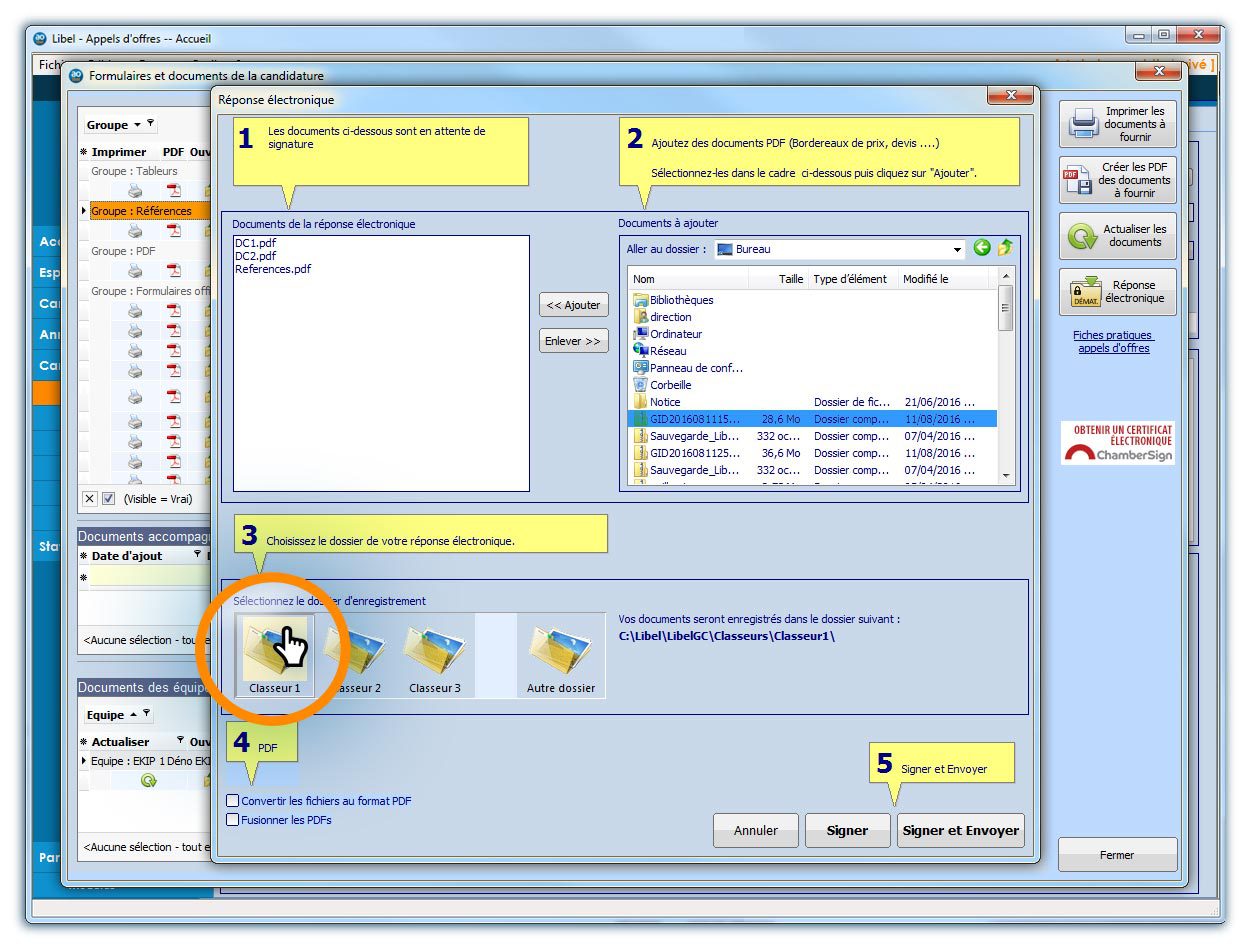Sort the file list by Type d'élément
The height and width of the screenshot is (950, 1250).
pos(853,279)
